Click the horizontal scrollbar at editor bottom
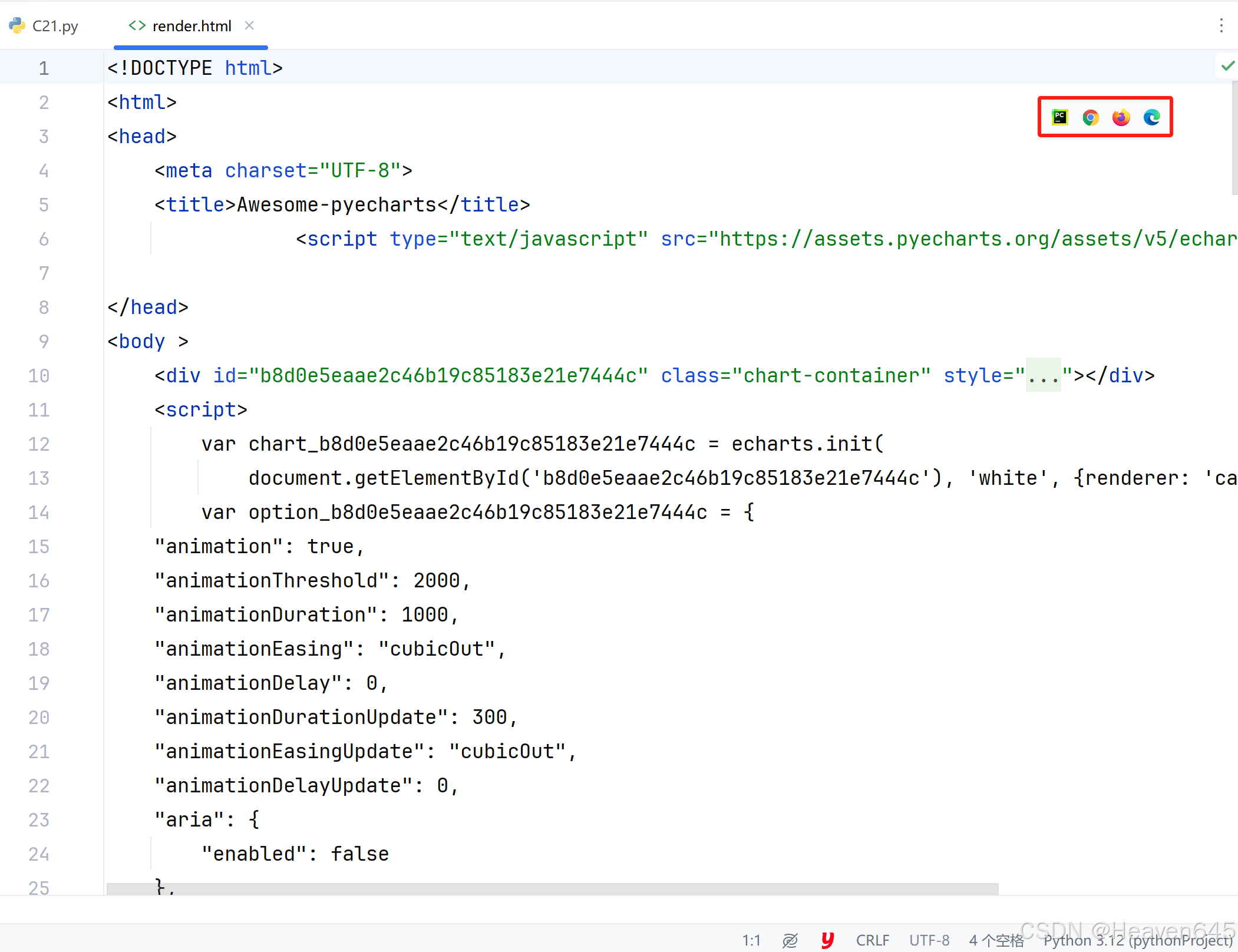Image resolution: width=1238 pixels, height=952 pixels. coord(552,888)
